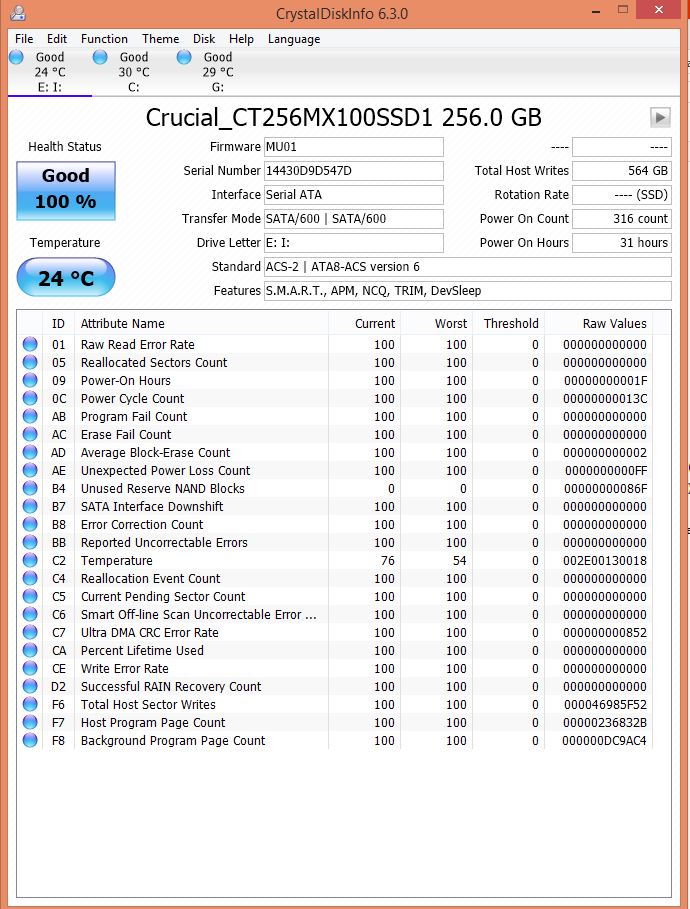Click status orb for Reallocation Event Count
This screenshot has width=690, height=909.
30,579
